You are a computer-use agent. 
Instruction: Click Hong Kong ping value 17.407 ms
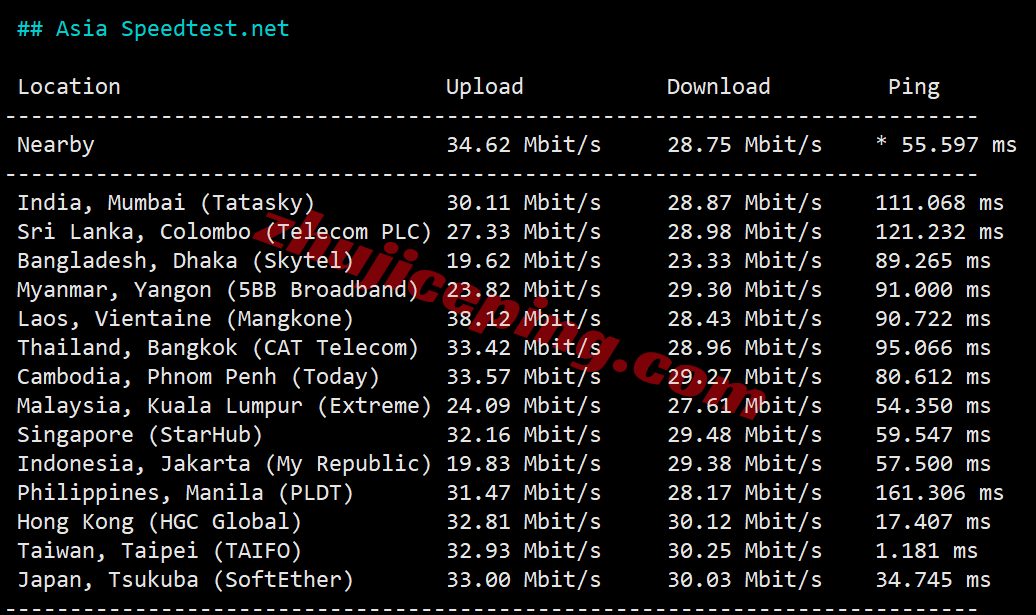(x=933, y=523)
